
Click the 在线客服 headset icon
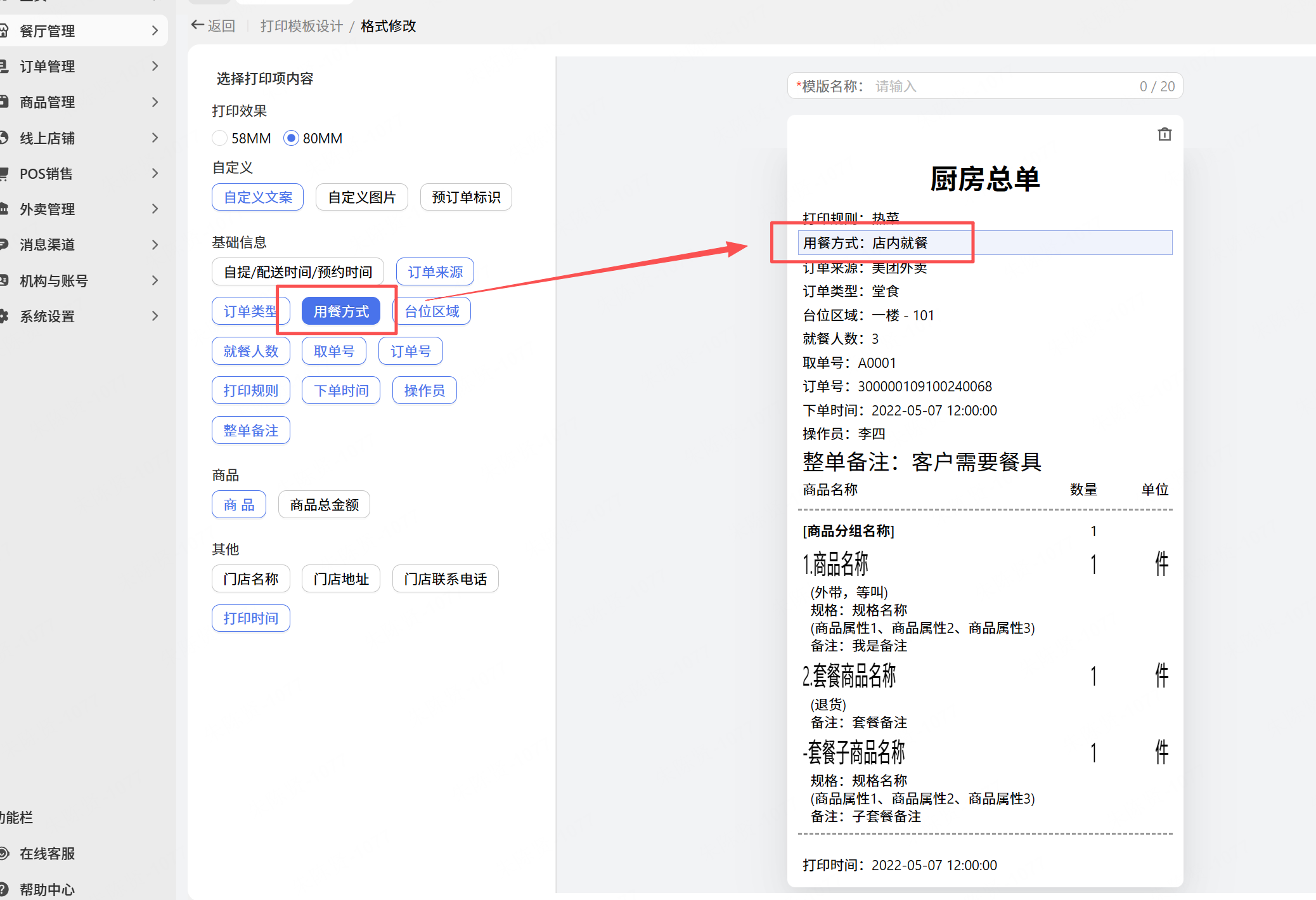coord(4,853)
